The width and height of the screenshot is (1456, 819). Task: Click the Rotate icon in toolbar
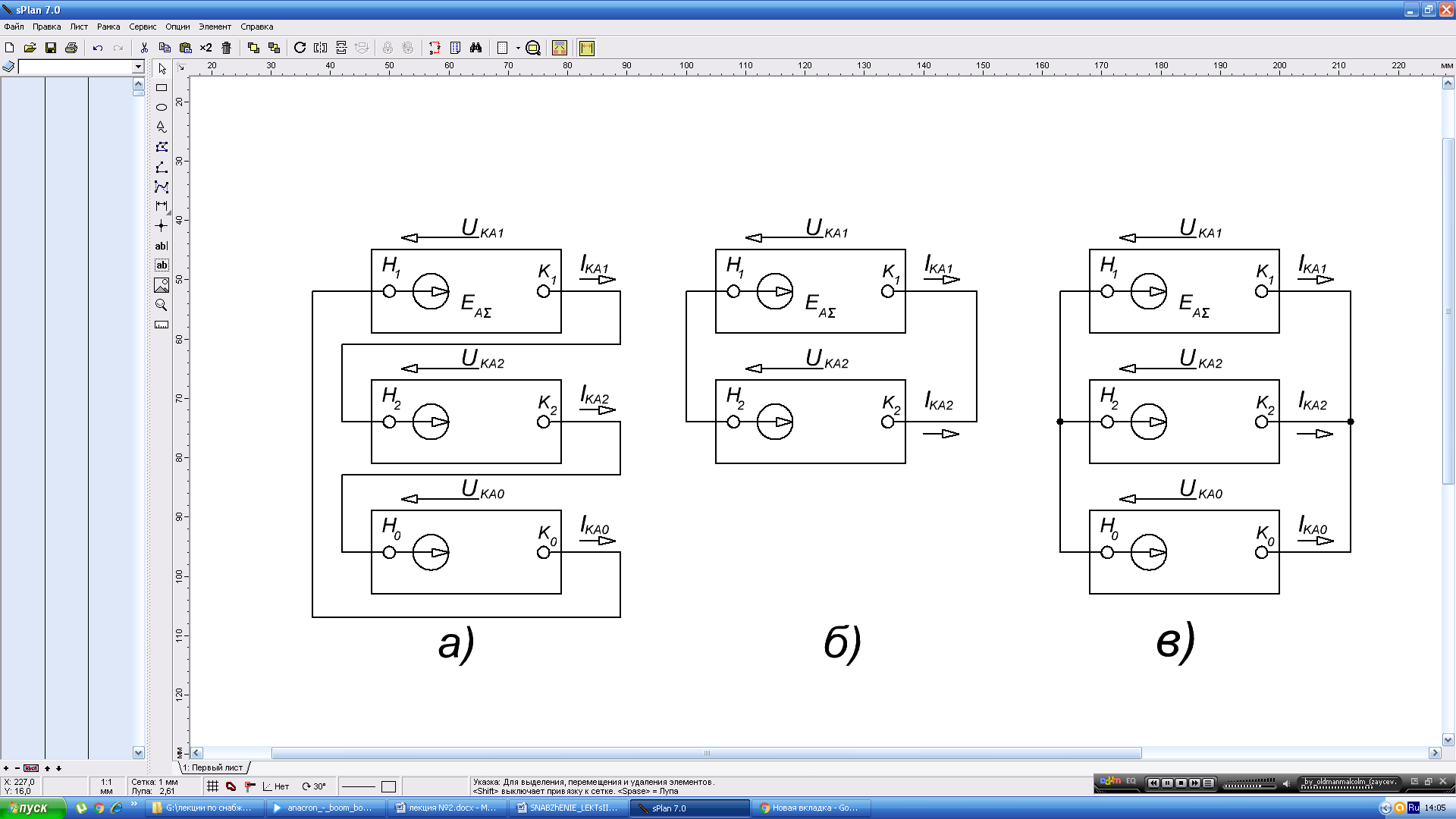pos(300,48)
